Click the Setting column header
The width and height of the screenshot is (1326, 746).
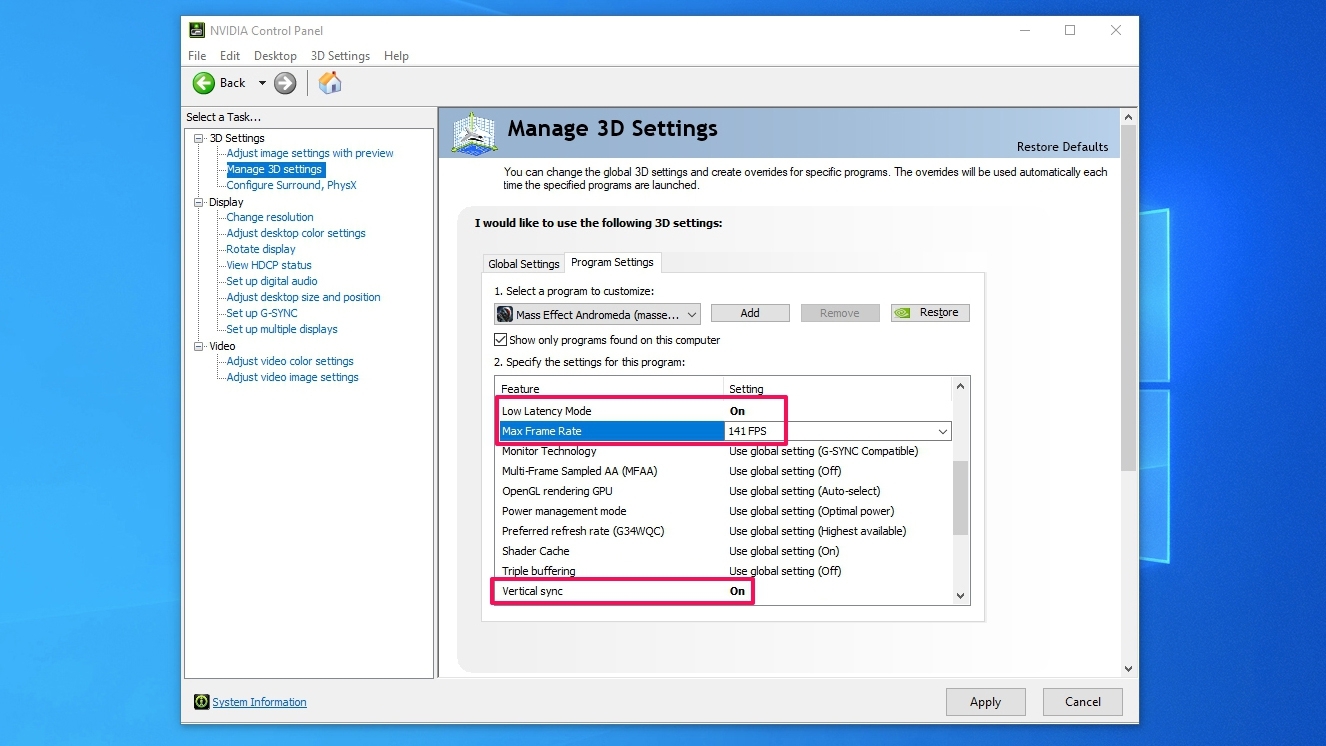coord(837,389)
